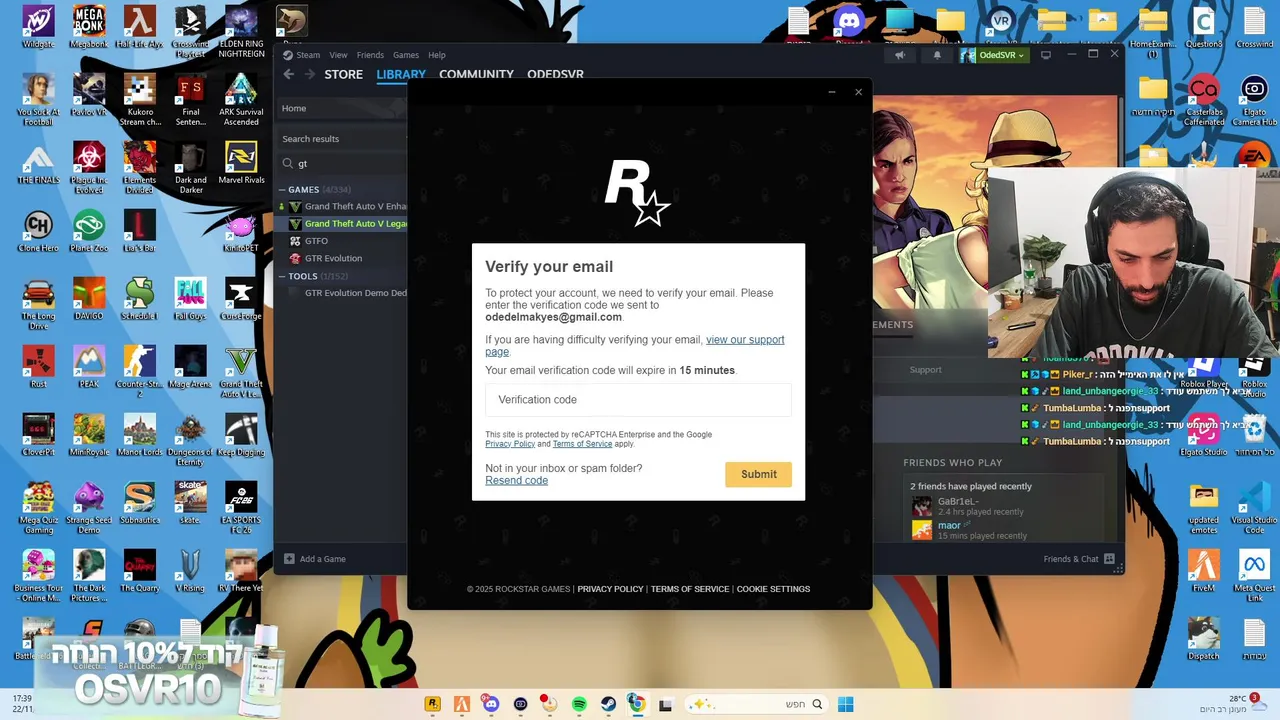The image size is (1280, 720).
Task: Switch to the COMMUNITY tab
Action: click(x=476, y=74)
